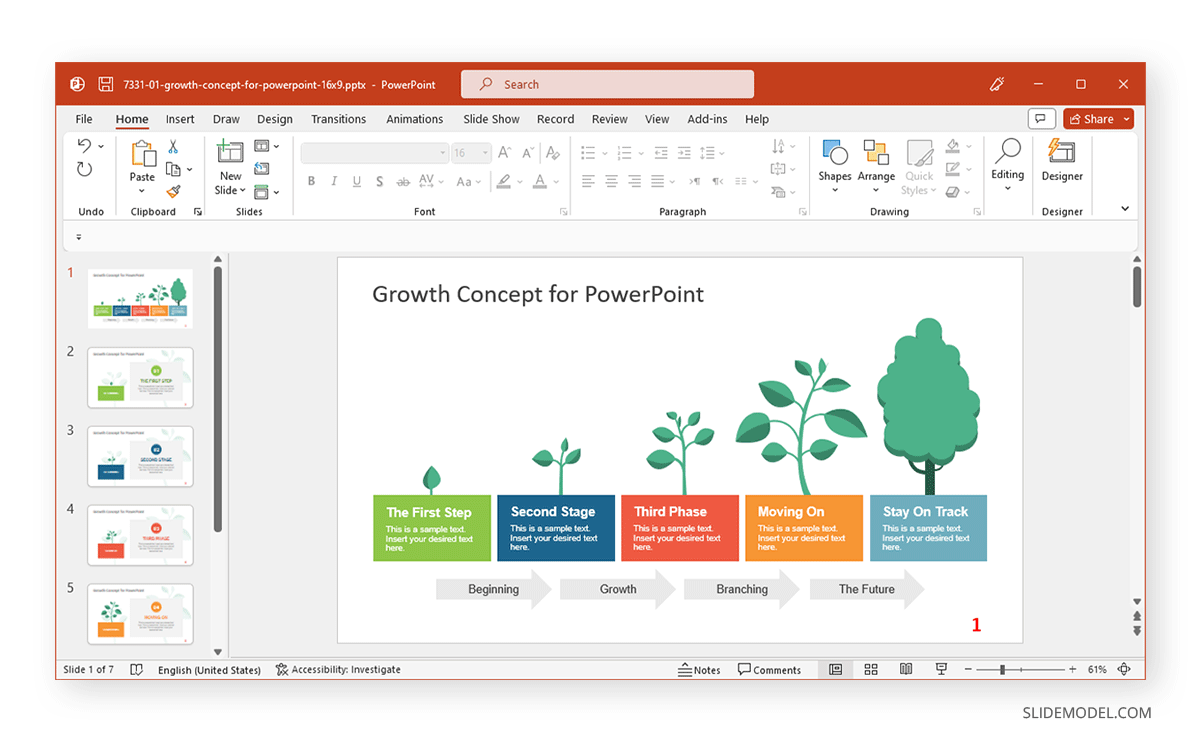
Task: Start the slide show from status bar
Action: pos(941,669)
